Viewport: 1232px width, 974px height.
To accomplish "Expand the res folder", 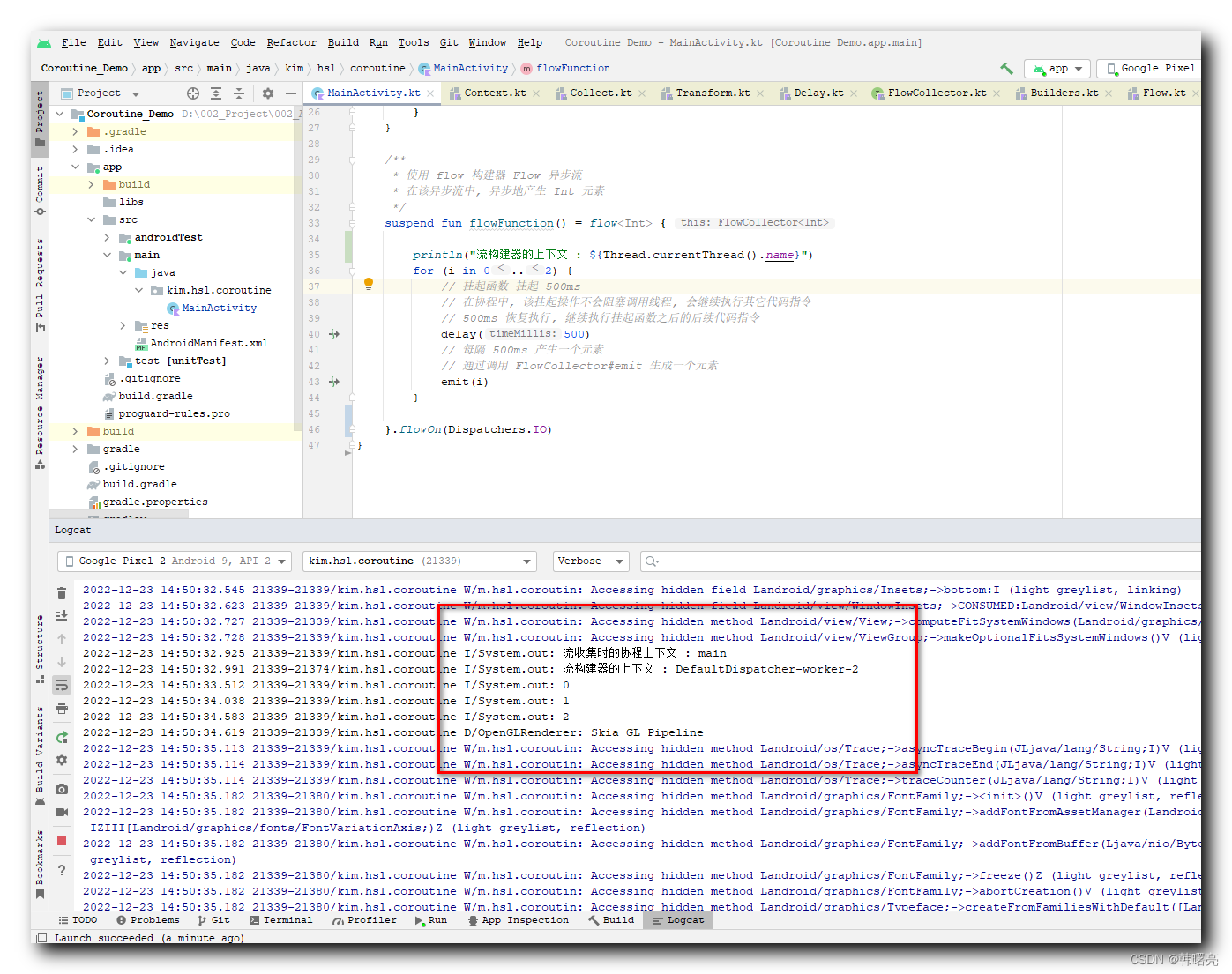I will tap(123, 325).
